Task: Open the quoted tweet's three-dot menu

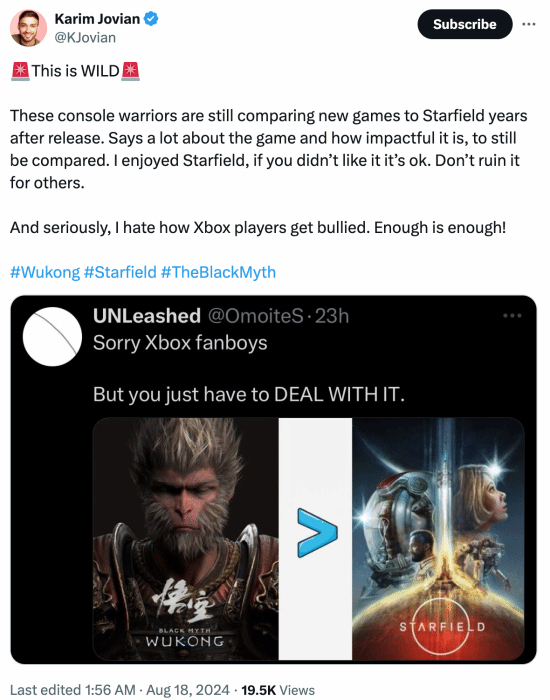Action: click(x=512, y=316)
